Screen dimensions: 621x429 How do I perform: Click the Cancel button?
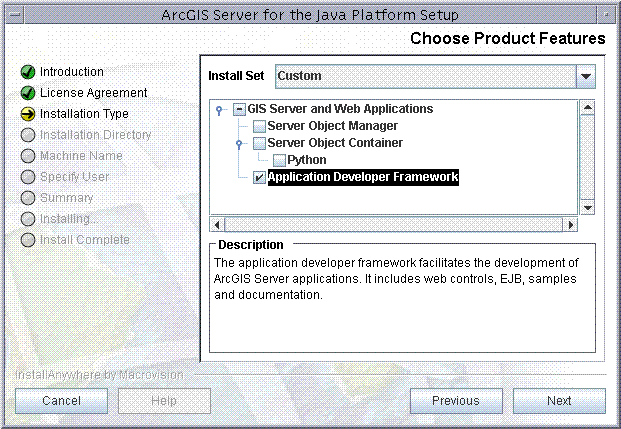pos(61,401)
